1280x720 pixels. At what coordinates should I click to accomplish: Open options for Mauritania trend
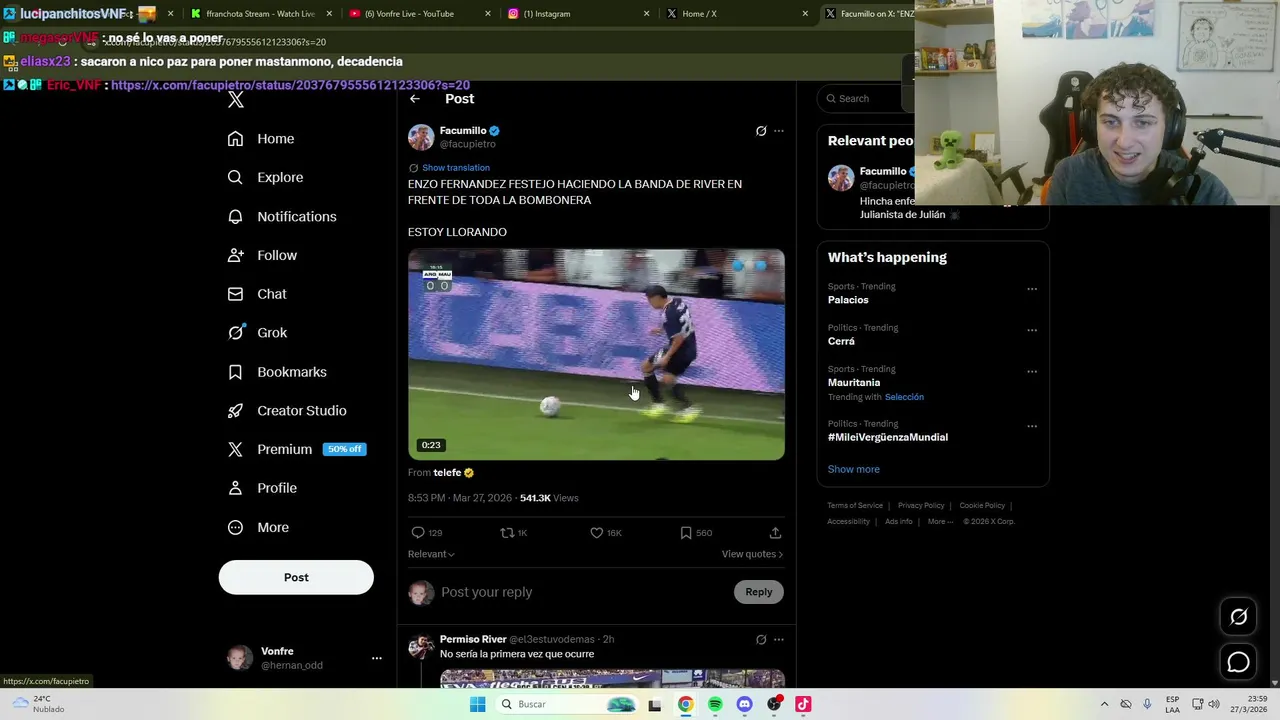coord(1032,371)
